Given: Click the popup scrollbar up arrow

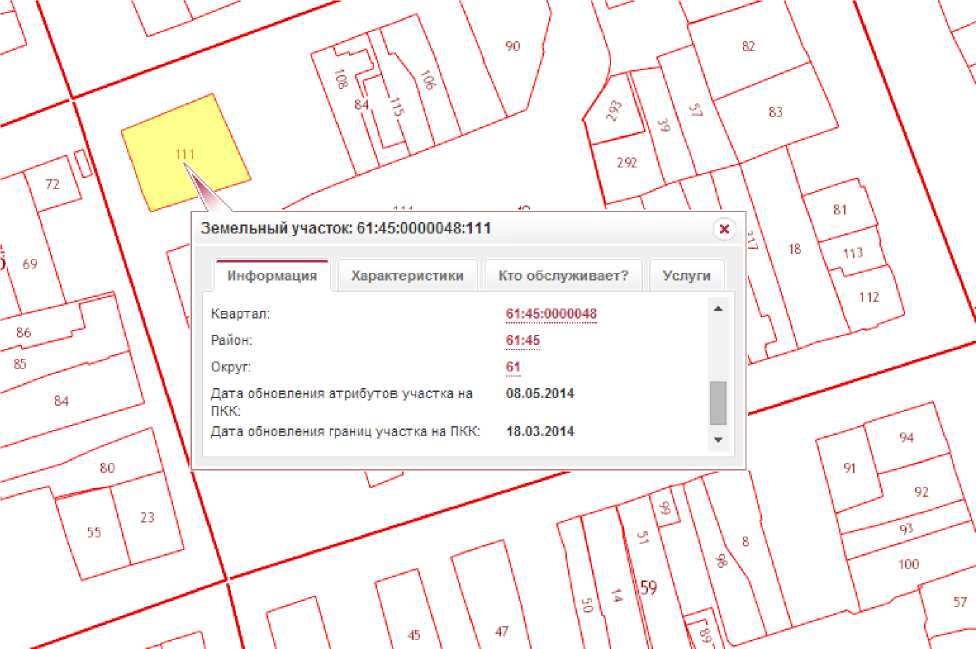Looking at the screenshot, I should 718,309.
